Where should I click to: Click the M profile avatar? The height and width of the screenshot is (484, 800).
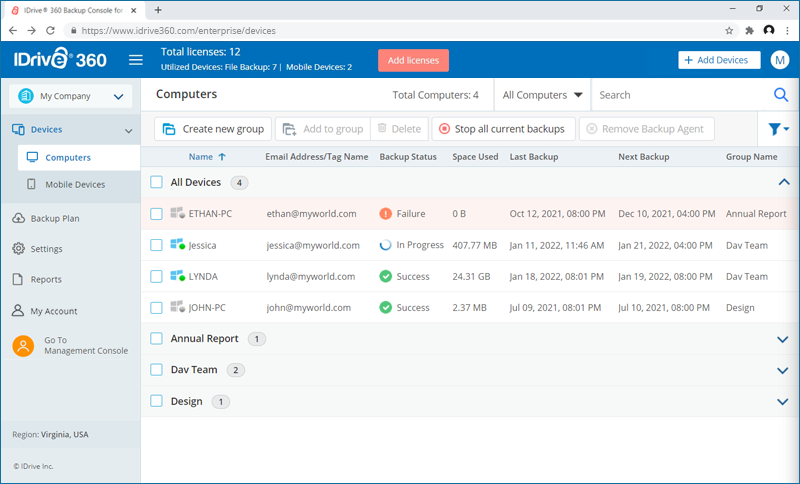tap(779, 60)
